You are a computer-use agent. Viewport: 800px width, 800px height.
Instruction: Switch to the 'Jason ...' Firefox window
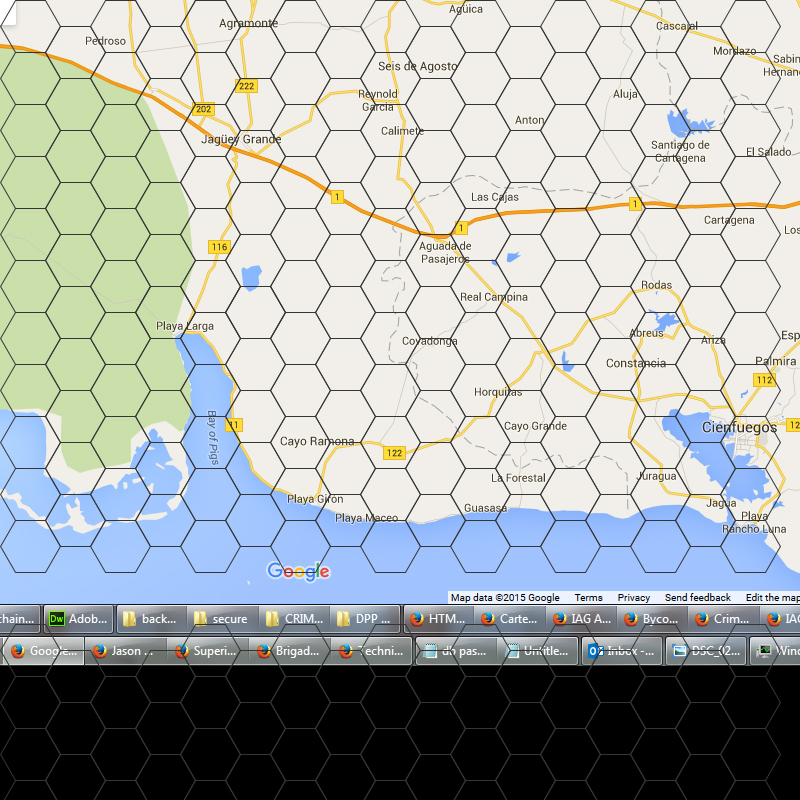(126, 651)
